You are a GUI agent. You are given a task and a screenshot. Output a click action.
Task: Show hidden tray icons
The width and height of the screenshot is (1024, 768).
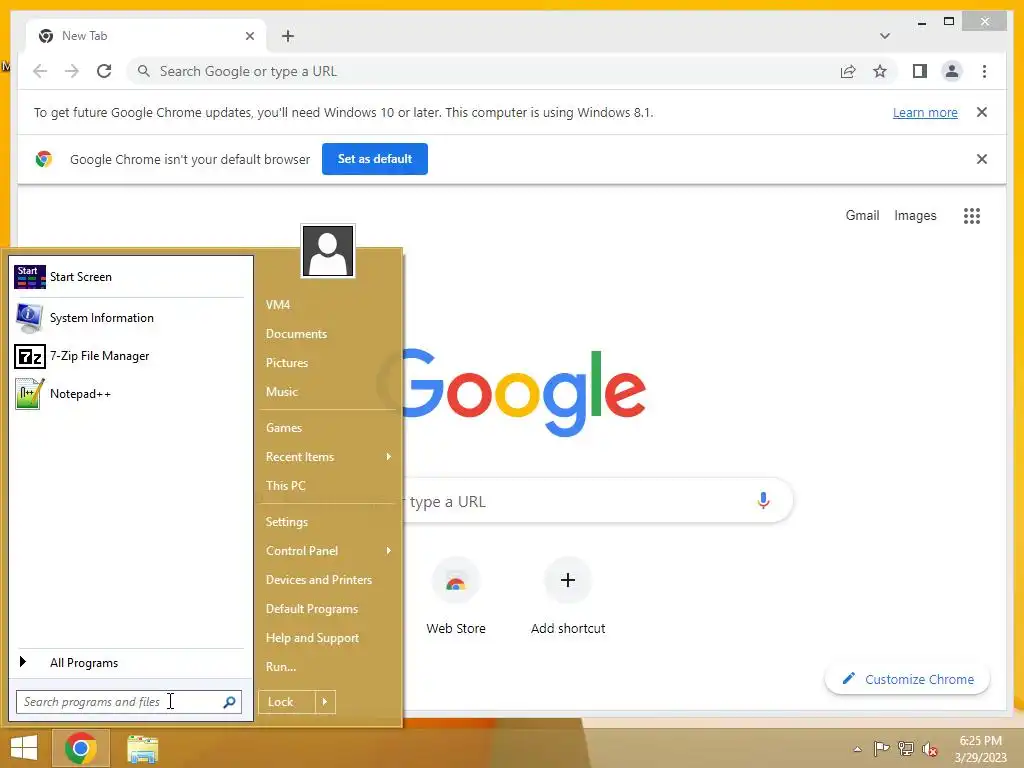tap(857, 749)
